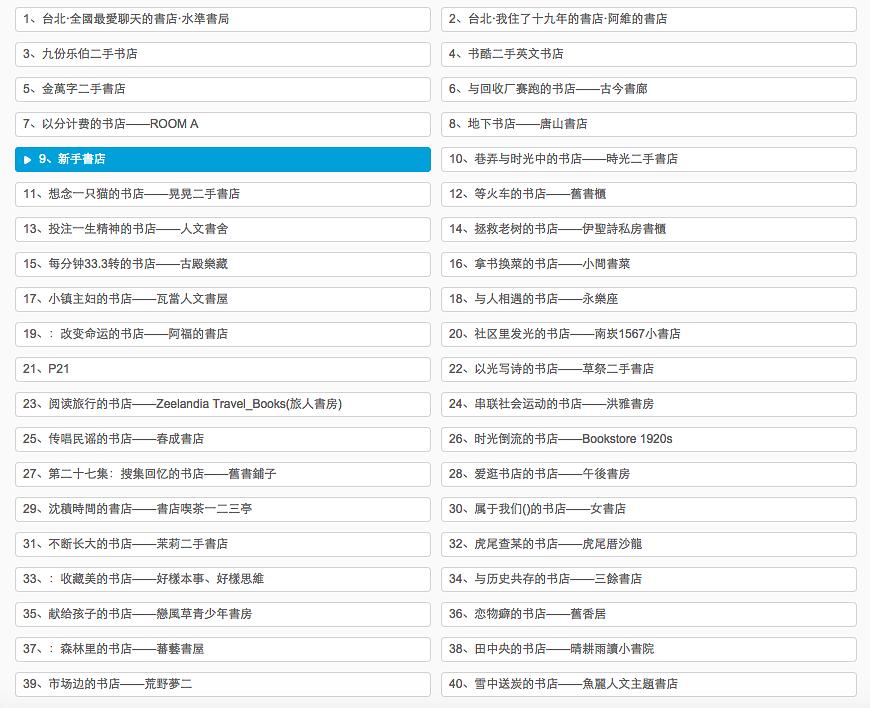Select episode 21 P21

click(x=222, y=369)
